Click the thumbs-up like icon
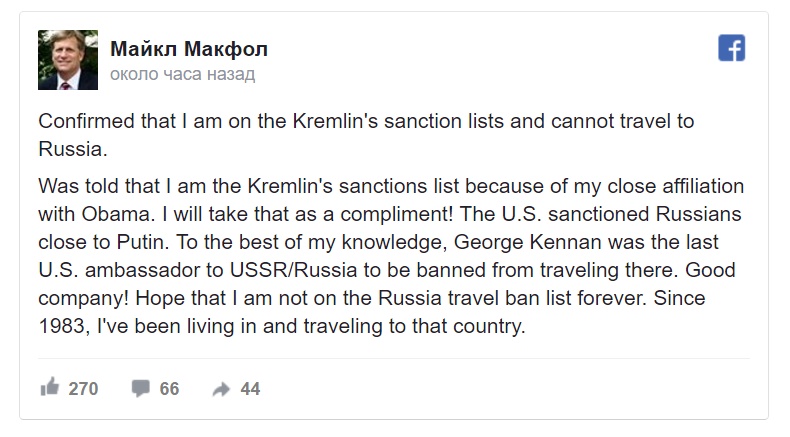This screenshot has height=437, width=790. (x=48, y=388)
